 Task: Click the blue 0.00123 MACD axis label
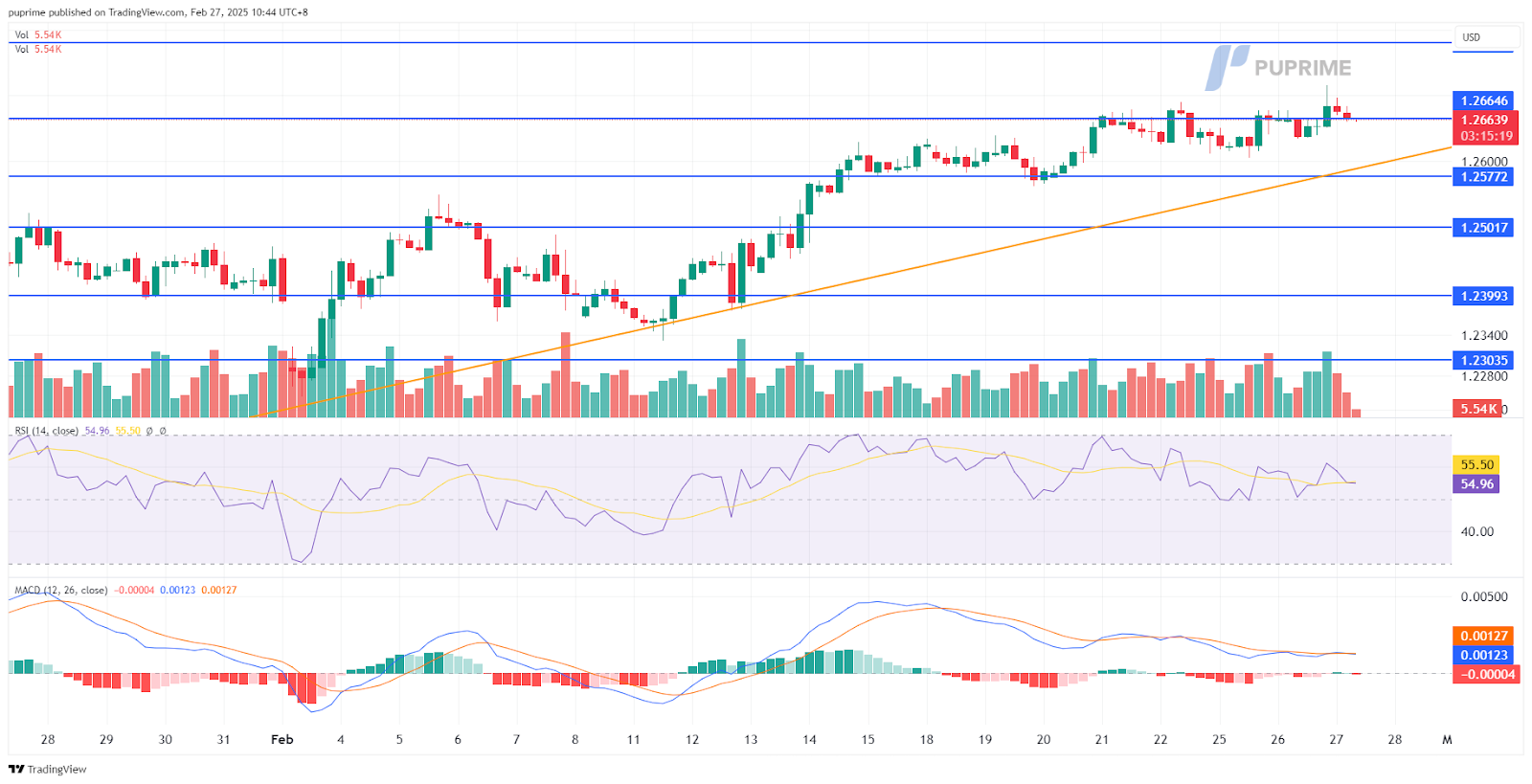point(1483,655)
